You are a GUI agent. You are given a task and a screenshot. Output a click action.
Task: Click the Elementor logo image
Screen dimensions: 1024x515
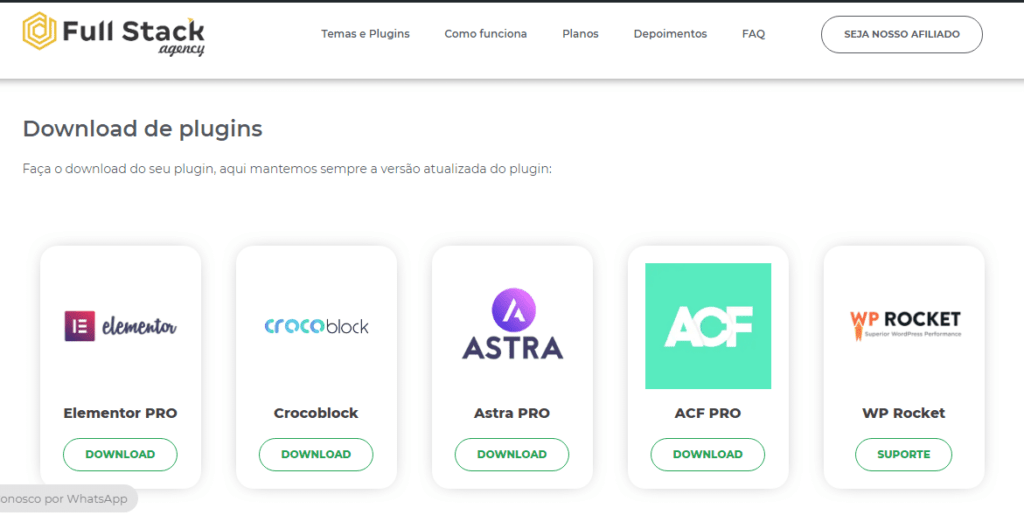120,326
